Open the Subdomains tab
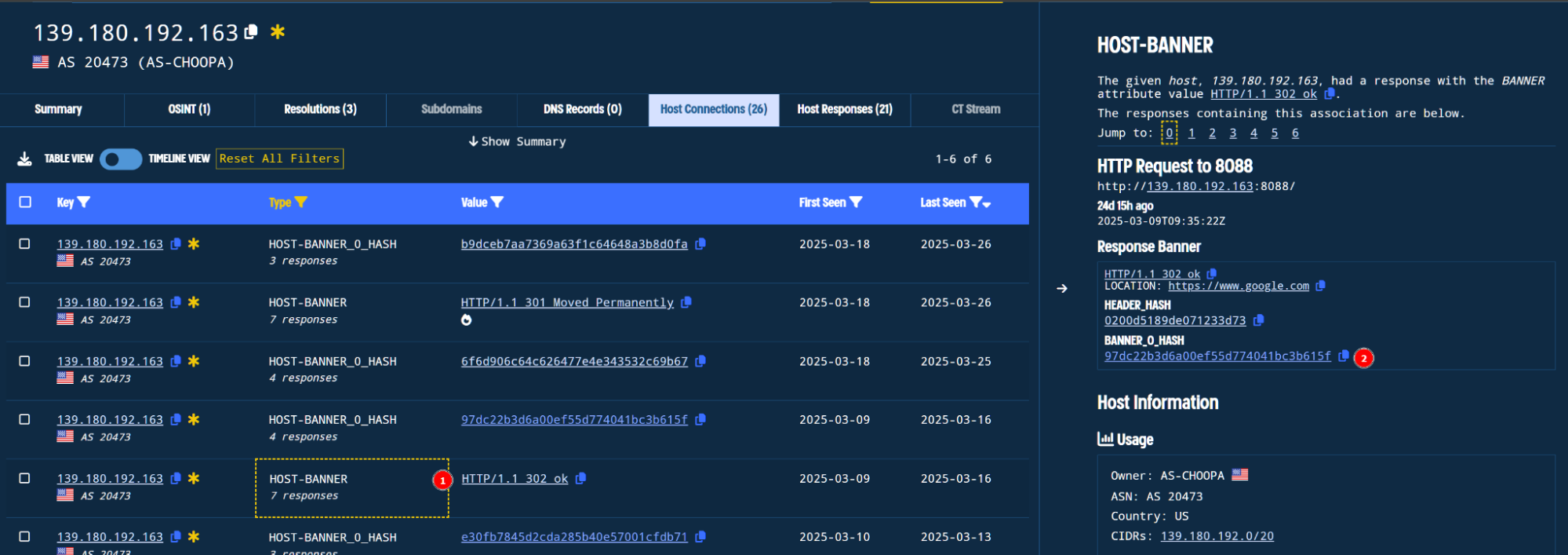Image resolution: width=1568 pixels, height=555 pixels. 452,109
